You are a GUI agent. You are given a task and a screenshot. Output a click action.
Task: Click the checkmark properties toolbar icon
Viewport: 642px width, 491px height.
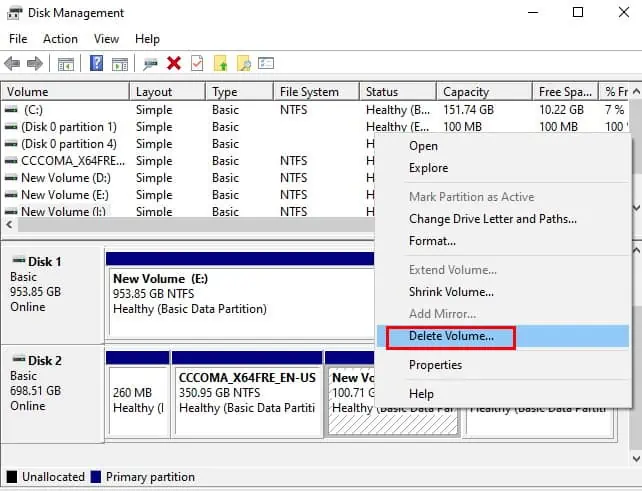pyautogui.click(x=197, y=63)
